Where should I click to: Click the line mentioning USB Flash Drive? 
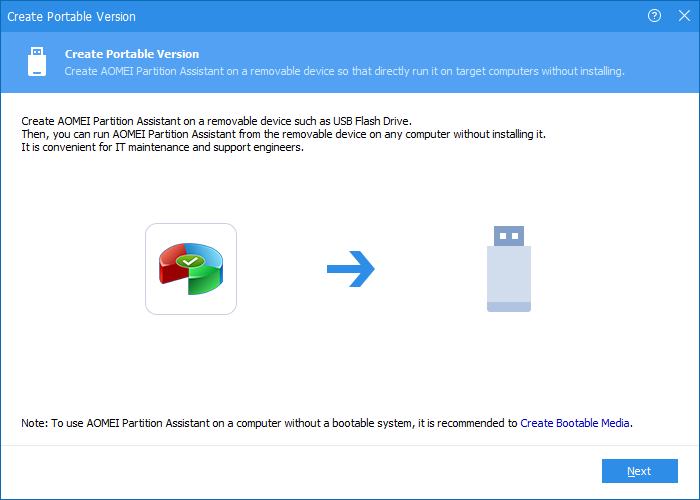coord(217,121)
